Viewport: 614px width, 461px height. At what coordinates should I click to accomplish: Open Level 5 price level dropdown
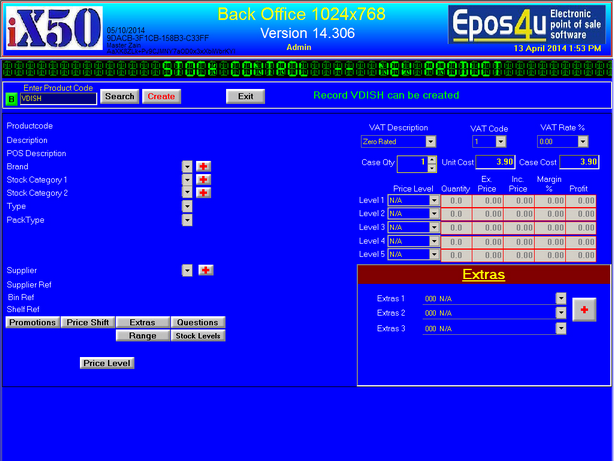[434, 254]
